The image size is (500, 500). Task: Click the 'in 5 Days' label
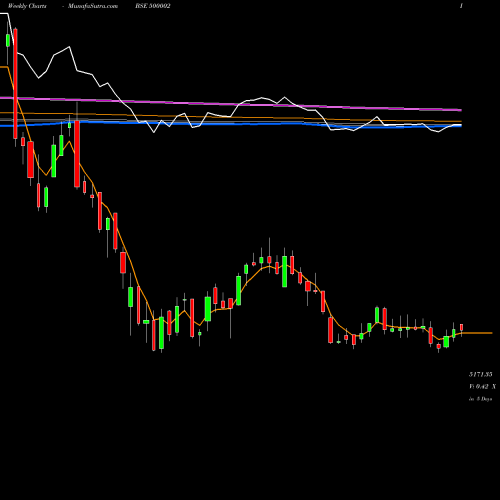(x=480, y=399)
